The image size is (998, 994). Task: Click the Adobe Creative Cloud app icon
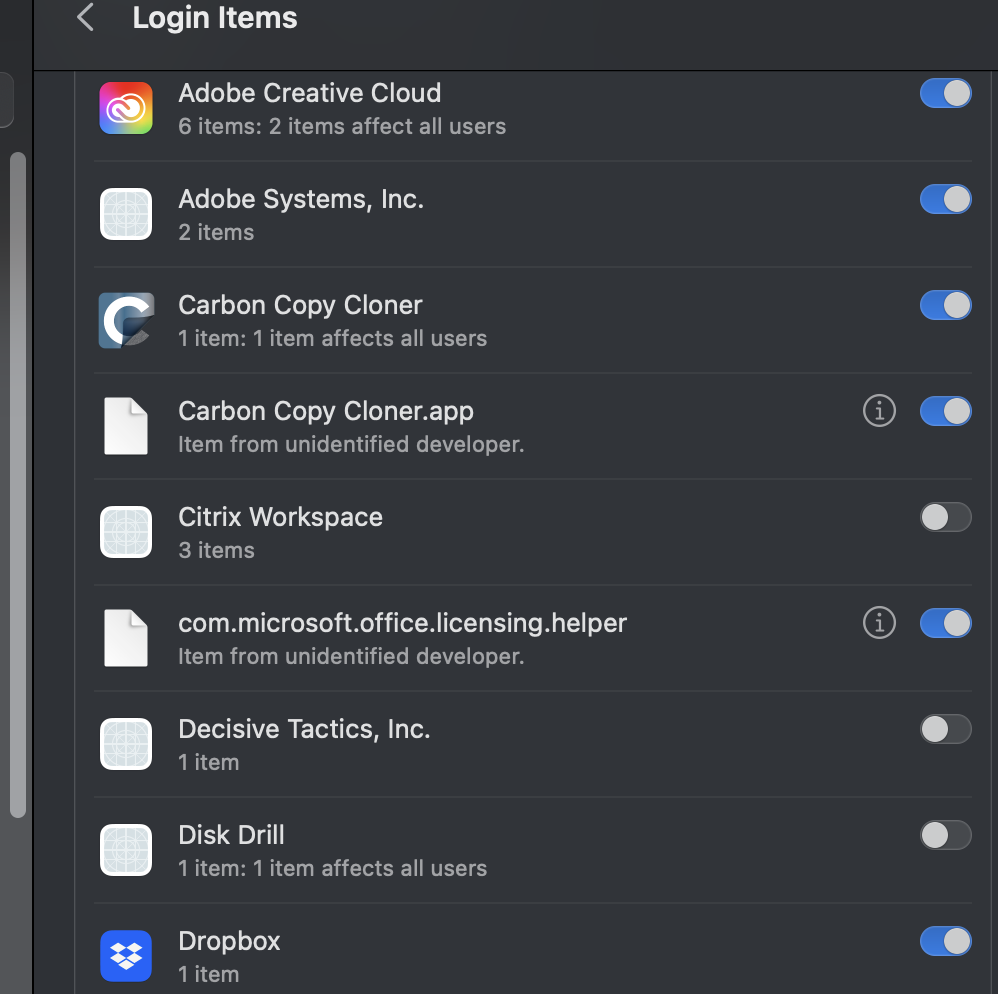point(125,107)
